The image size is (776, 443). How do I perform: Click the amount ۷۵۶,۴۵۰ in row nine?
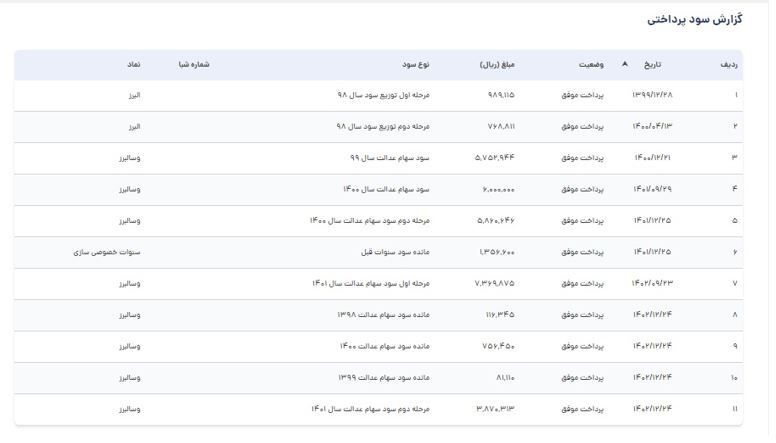[497, 346]
